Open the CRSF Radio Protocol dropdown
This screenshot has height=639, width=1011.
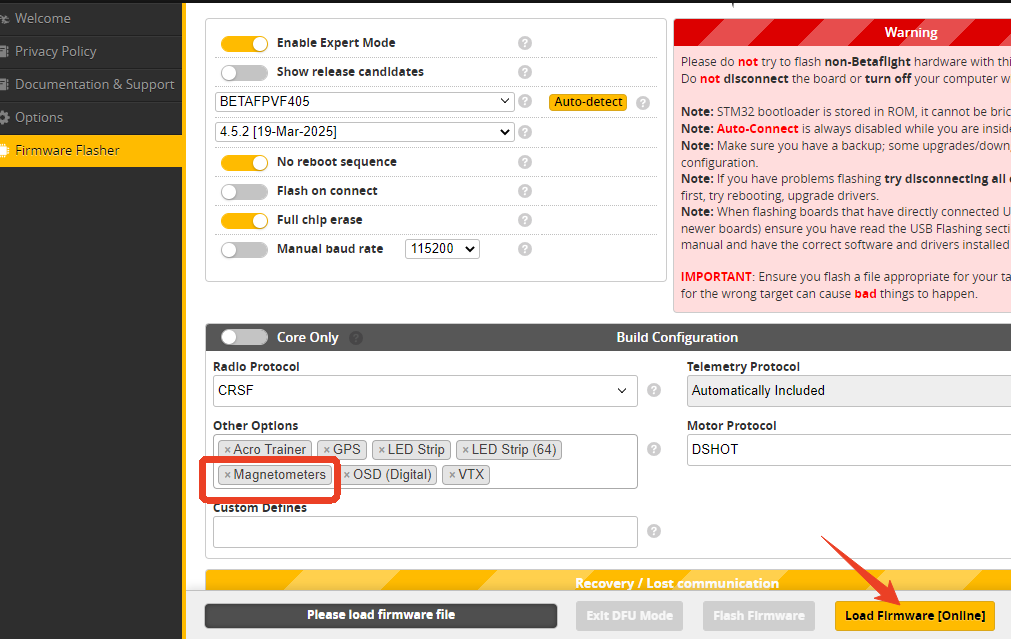(x=425, y=391)
